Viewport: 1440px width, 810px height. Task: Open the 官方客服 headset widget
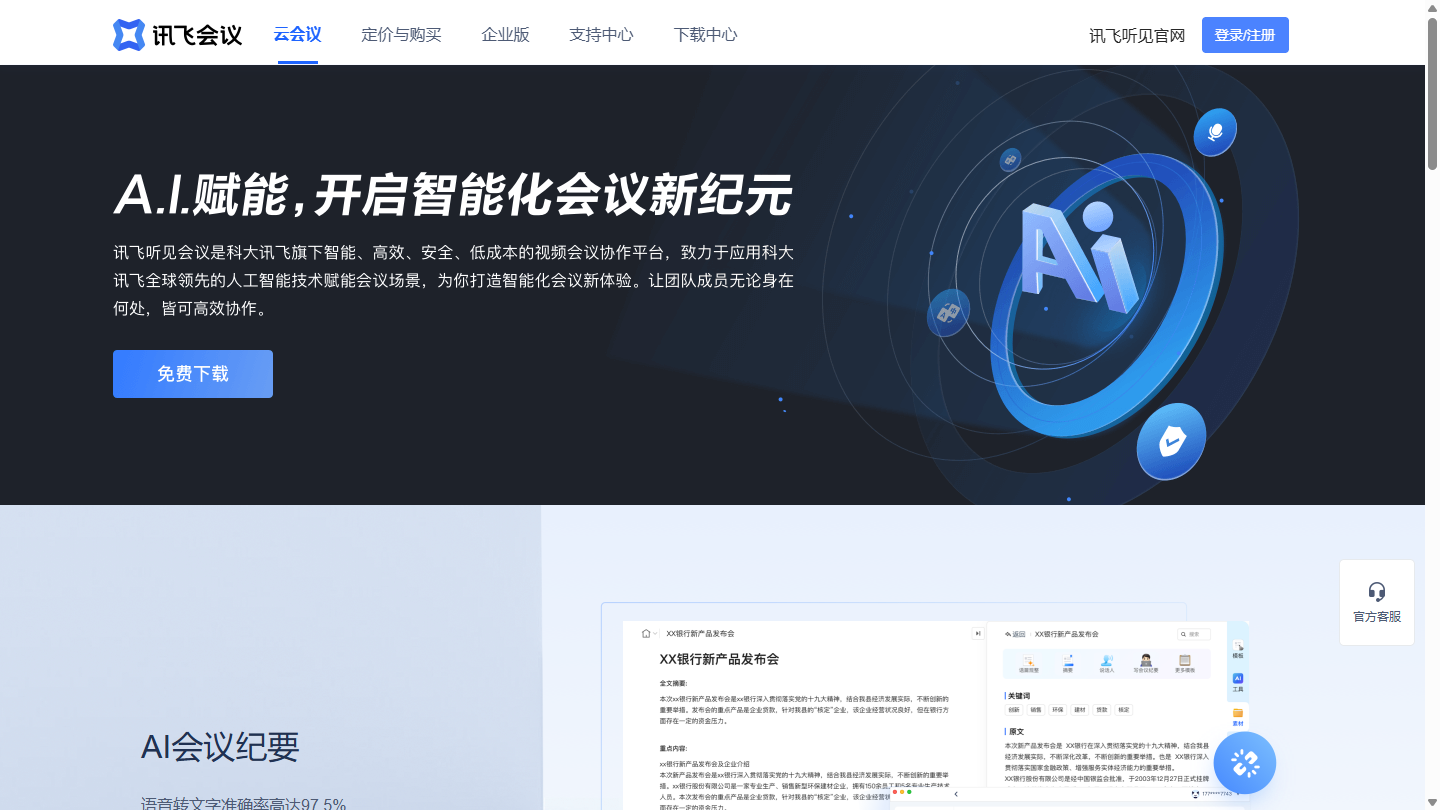pyautogui.click(x=1377, y=602)
